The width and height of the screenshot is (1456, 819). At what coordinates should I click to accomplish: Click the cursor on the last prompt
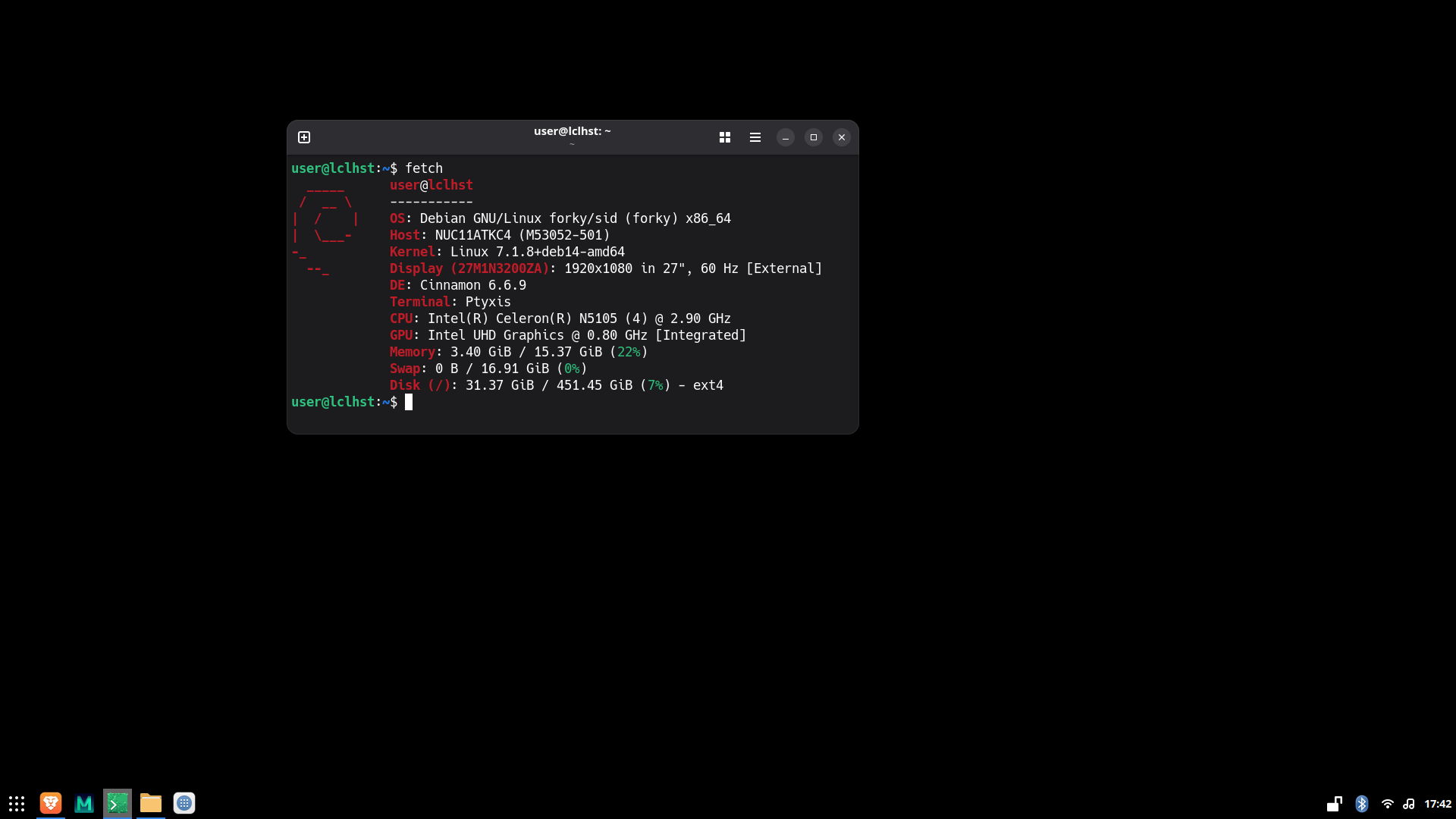coord(409,402)
